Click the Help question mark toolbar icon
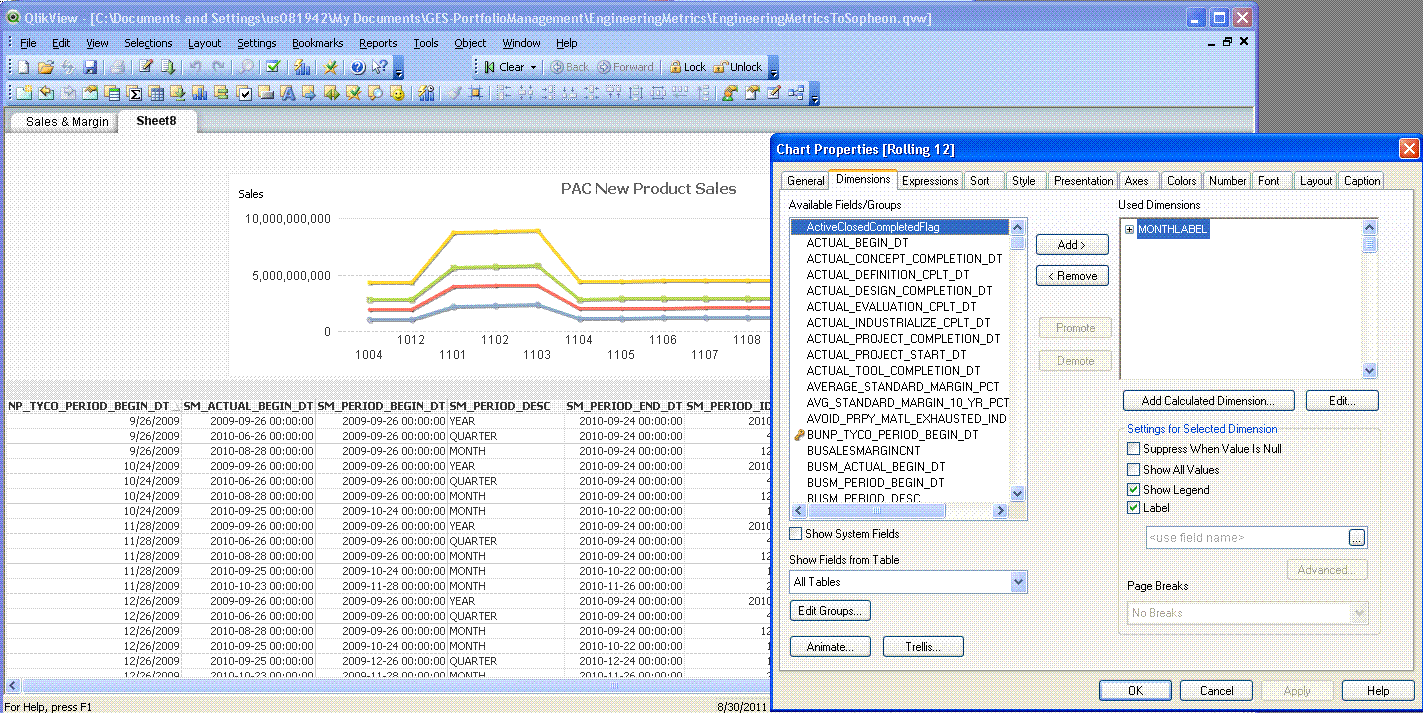Screen dimensions: 1423x713 coord(357,67)
